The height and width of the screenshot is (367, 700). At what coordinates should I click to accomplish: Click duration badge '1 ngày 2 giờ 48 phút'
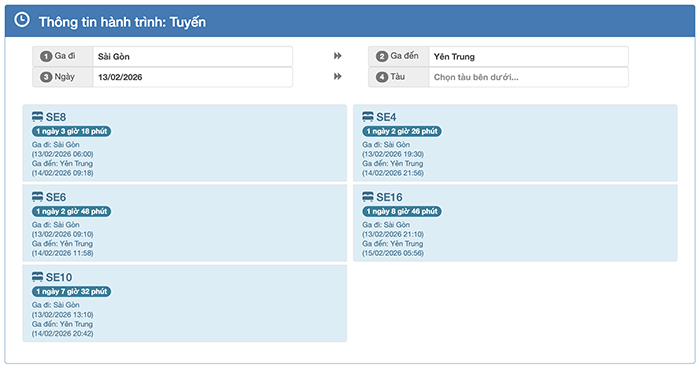coord(71,211)
